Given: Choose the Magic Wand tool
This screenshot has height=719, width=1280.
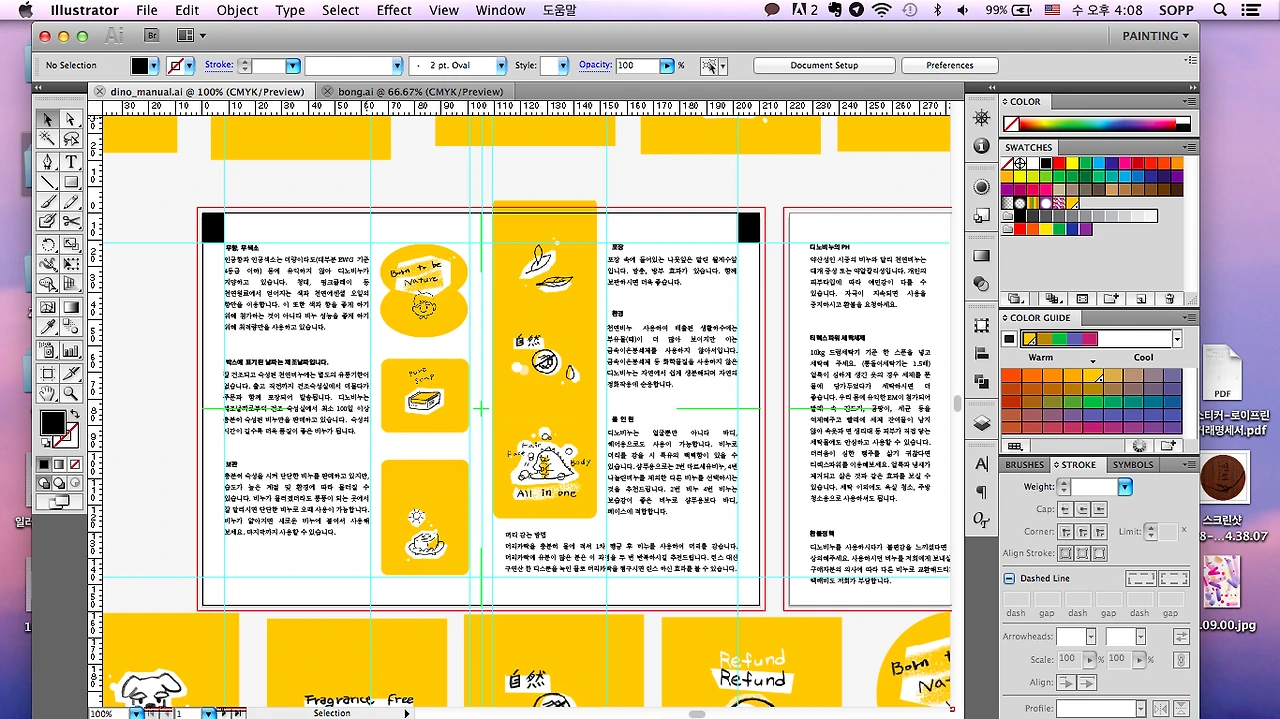Looking at the screenshot, I should click(x=47, y=140).
